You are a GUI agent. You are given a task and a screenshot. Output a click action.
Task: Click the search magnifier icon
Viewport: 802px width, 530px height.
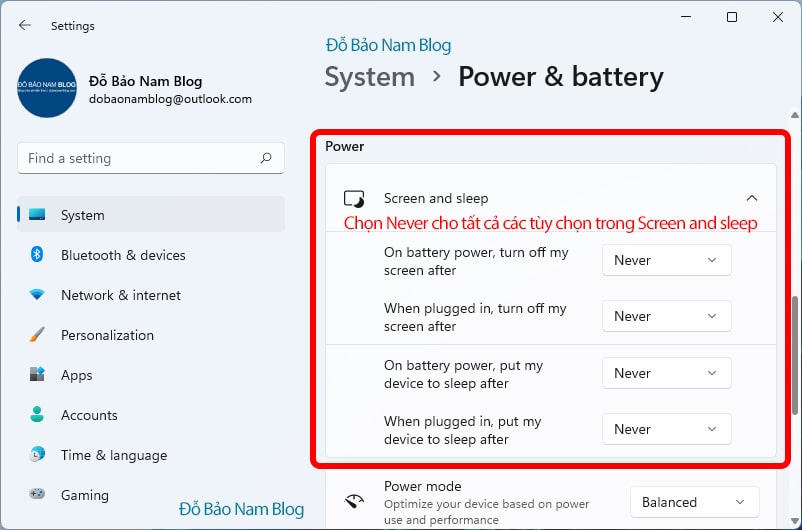pos(266,158)
